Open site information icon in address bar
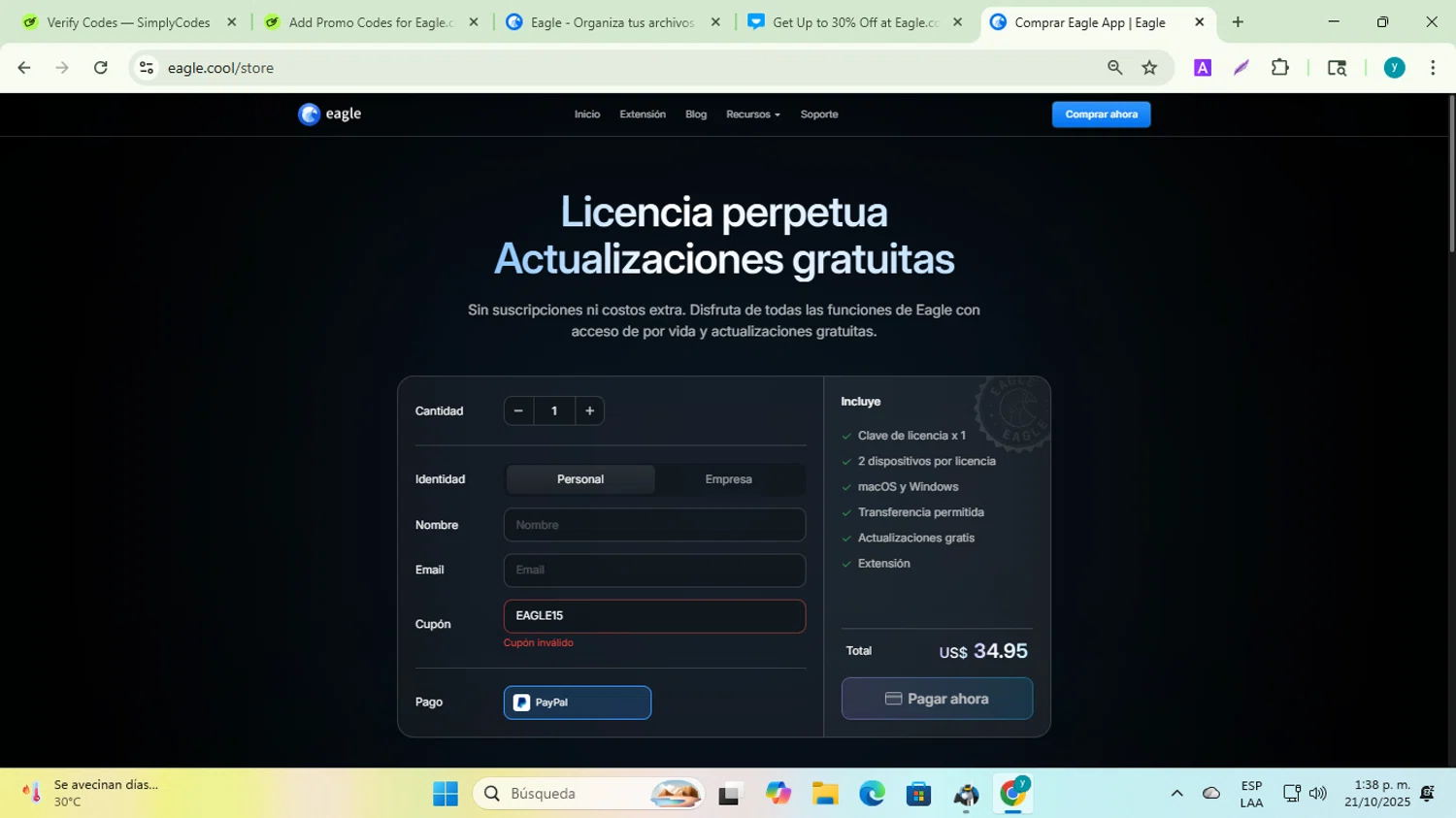 [147, 68]
